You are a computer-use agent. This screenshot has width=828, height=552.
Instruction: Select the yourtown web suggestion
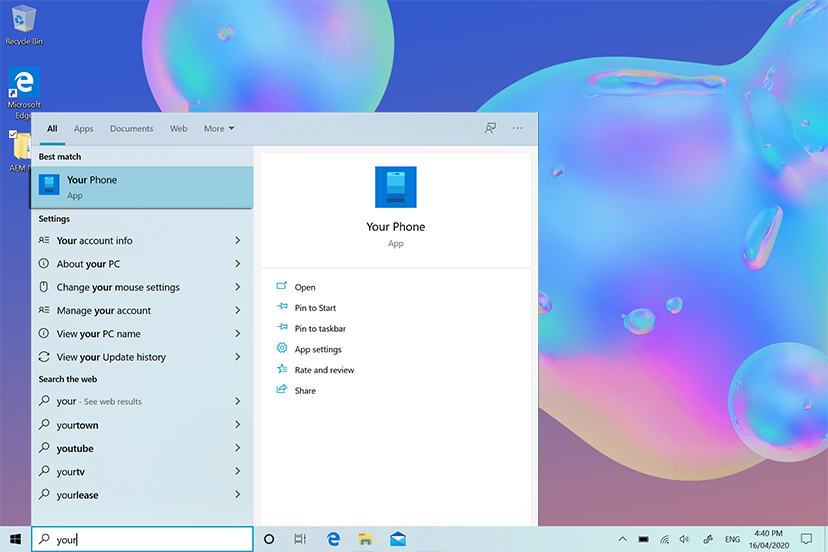(x=142, y=425)
